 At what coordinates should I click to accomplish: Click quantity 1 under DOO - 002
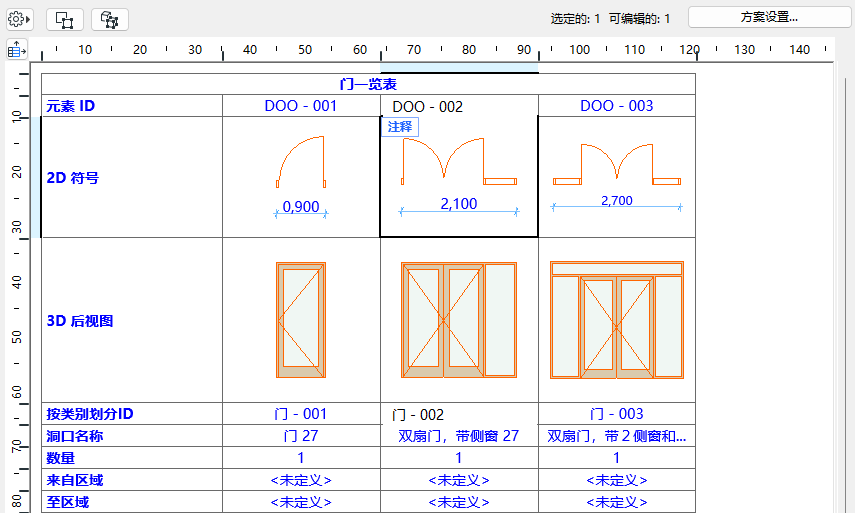pyautogui.click(x=459, y=458)
